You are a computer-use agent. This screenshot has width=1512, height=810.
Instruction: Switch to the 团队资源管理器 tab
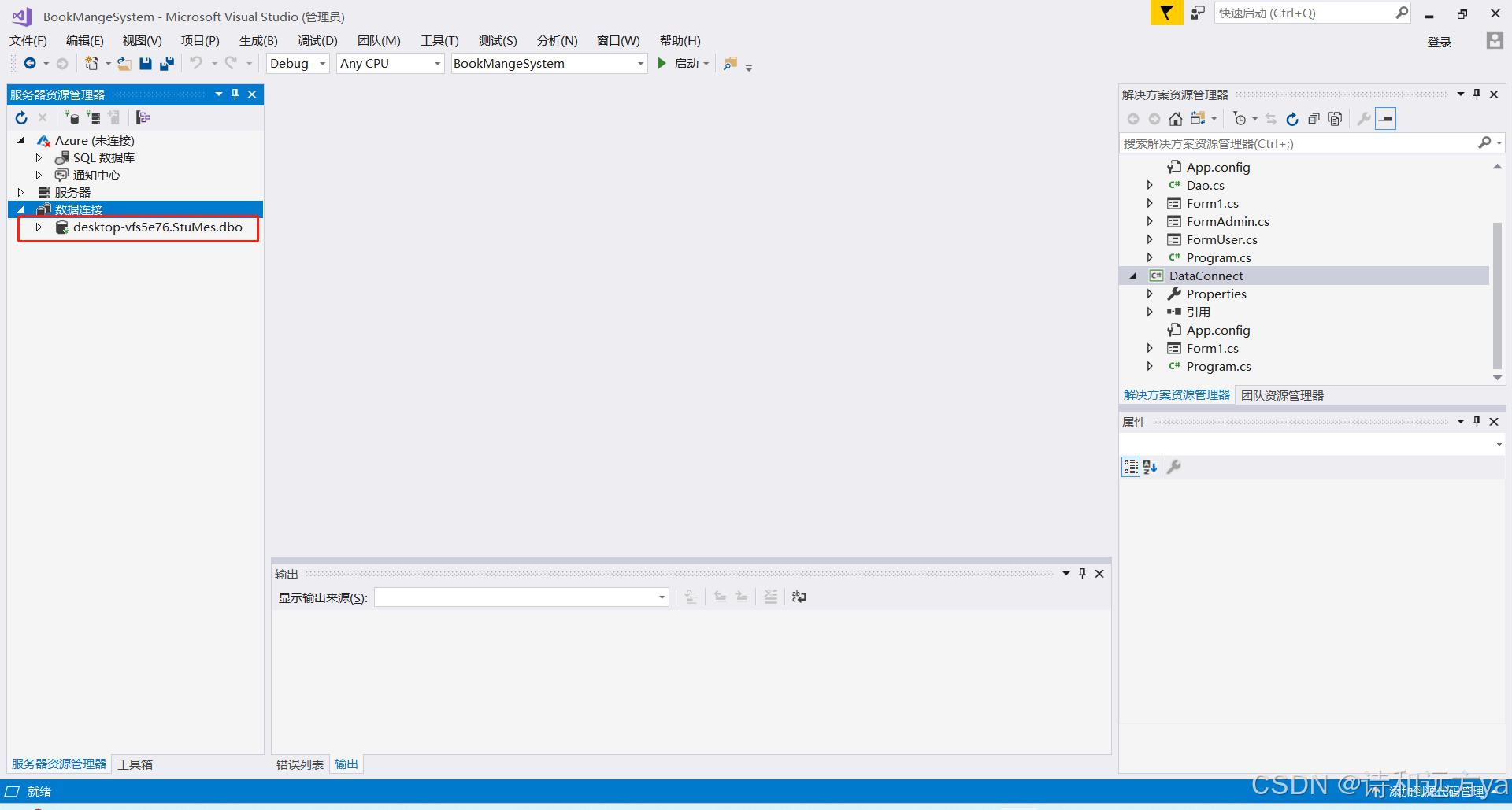pyautogui.click(x=1282, y=395)
